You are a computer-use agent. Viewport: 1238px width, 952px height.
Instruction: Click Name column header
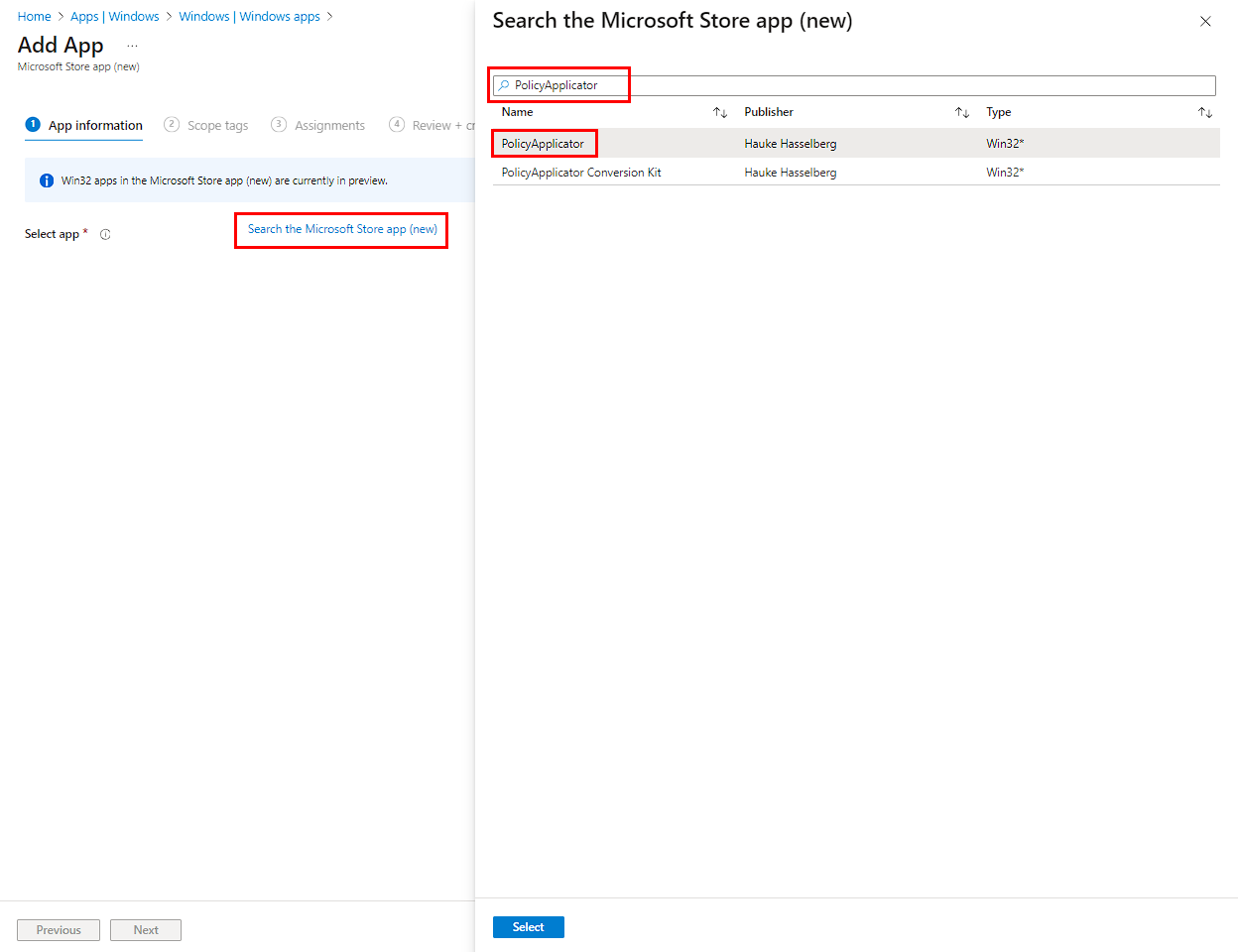point(517,112)
